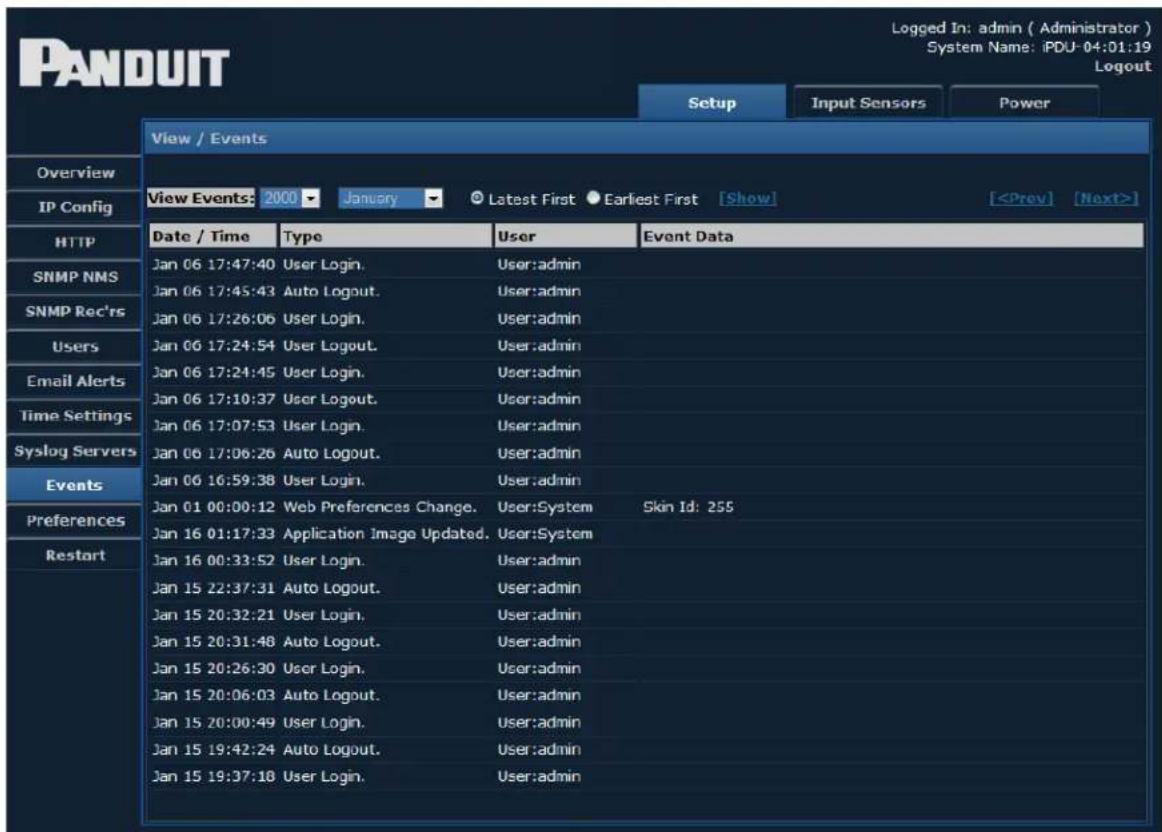Open Email Alerts settings
This screenshot has height=832, width=1162.
75,382
